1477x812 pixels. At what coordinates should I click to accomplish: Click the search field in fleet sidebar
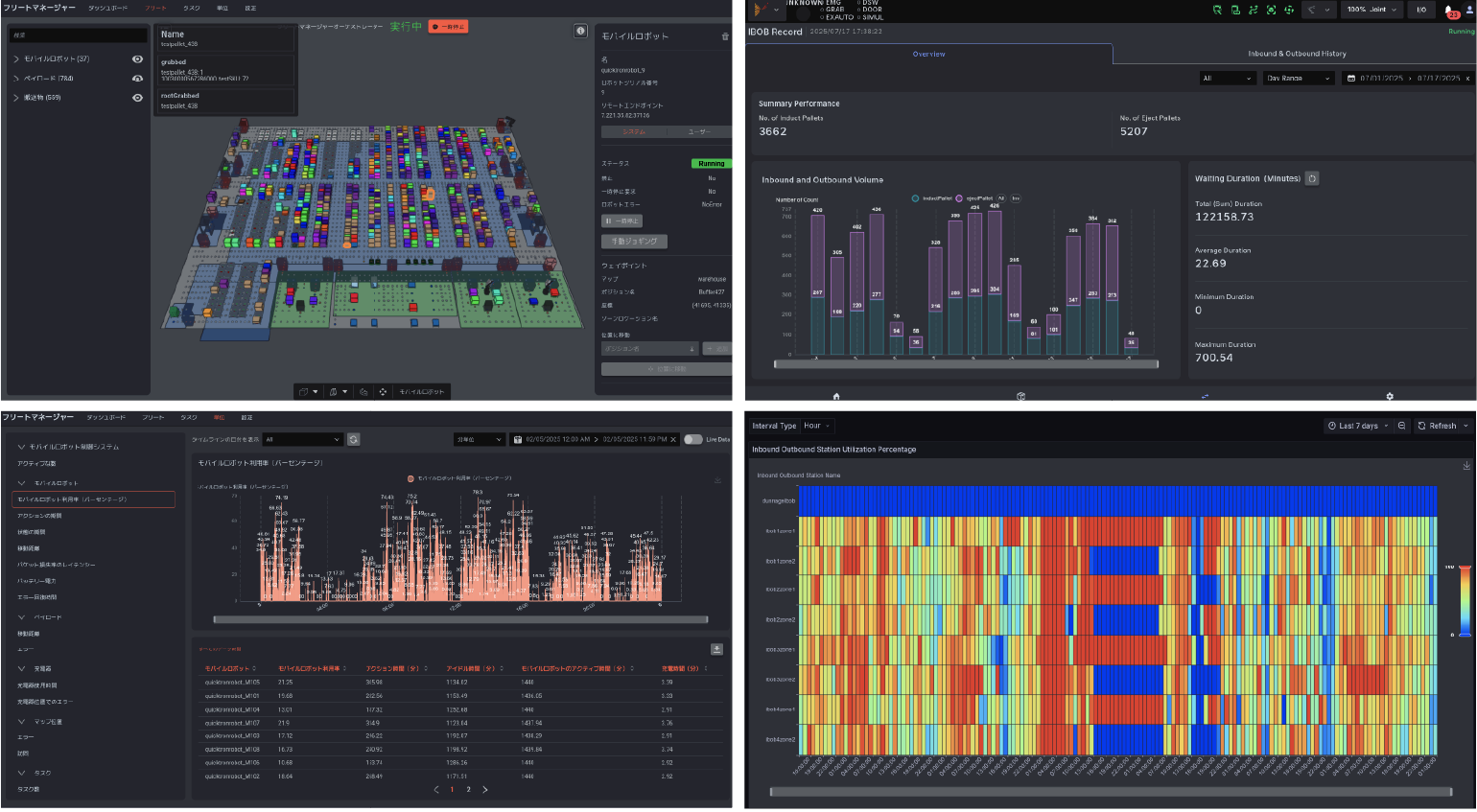point(79,35)
